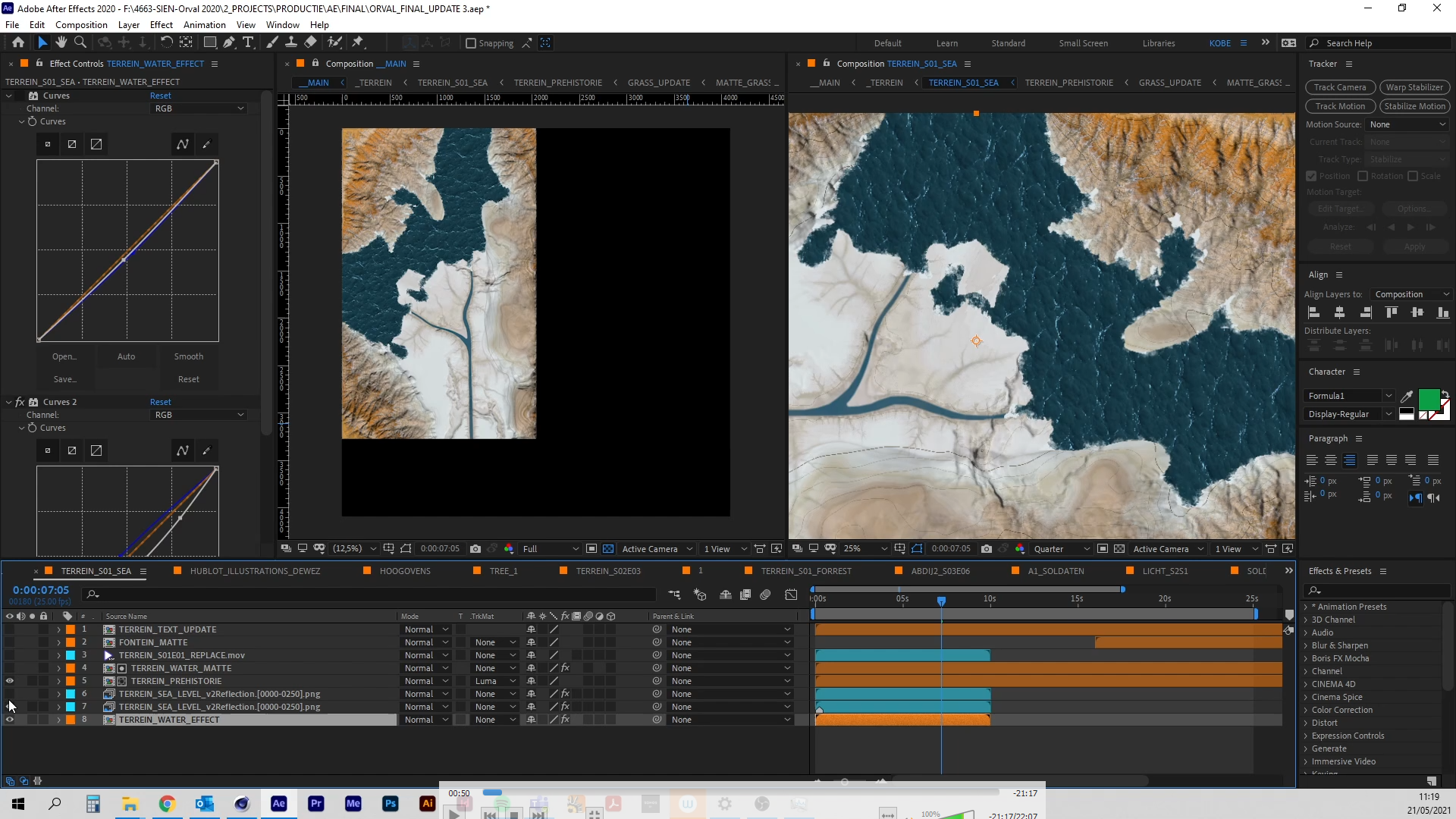Enable the Snapping checkbox
The image size is (1456, 819).
(471, 43)
